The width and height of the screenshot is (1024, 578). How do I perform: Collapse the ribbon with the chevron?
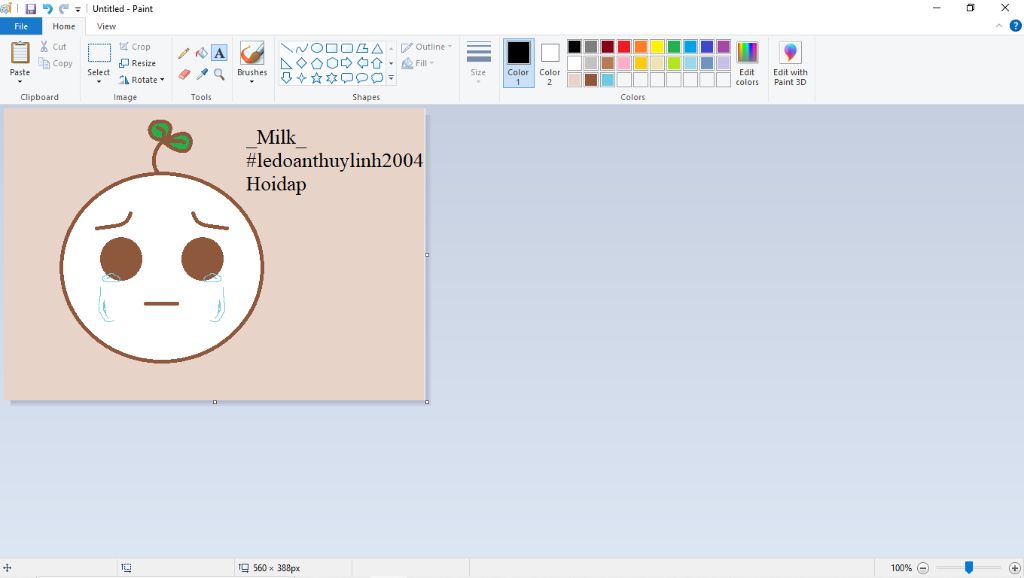click(x=999, y=26)
